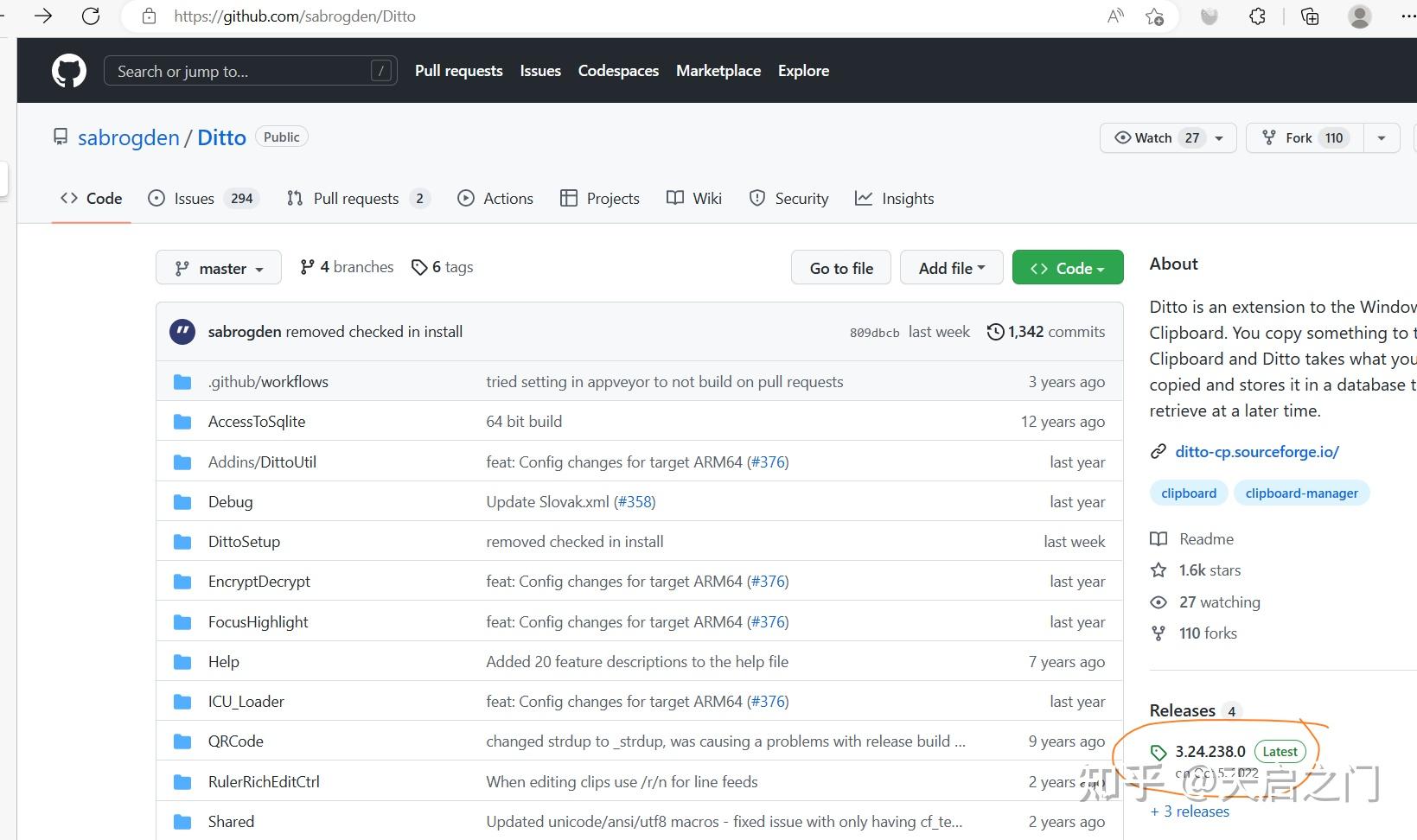Click the tracking prevention shield icon
The width and height of the screenshot is (1417, 840).
coord(1210,16)
